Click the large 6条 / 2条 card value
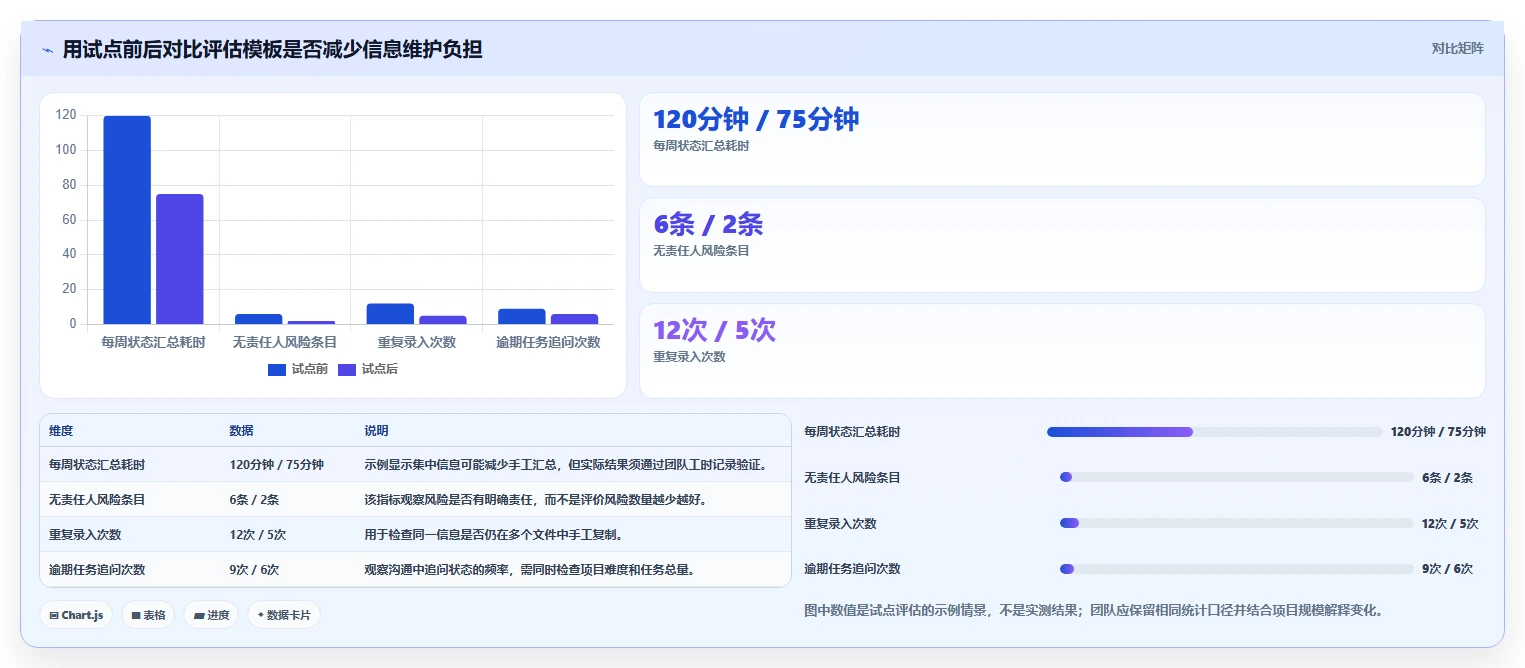1525x668 pixels. [x=708, y=224]
